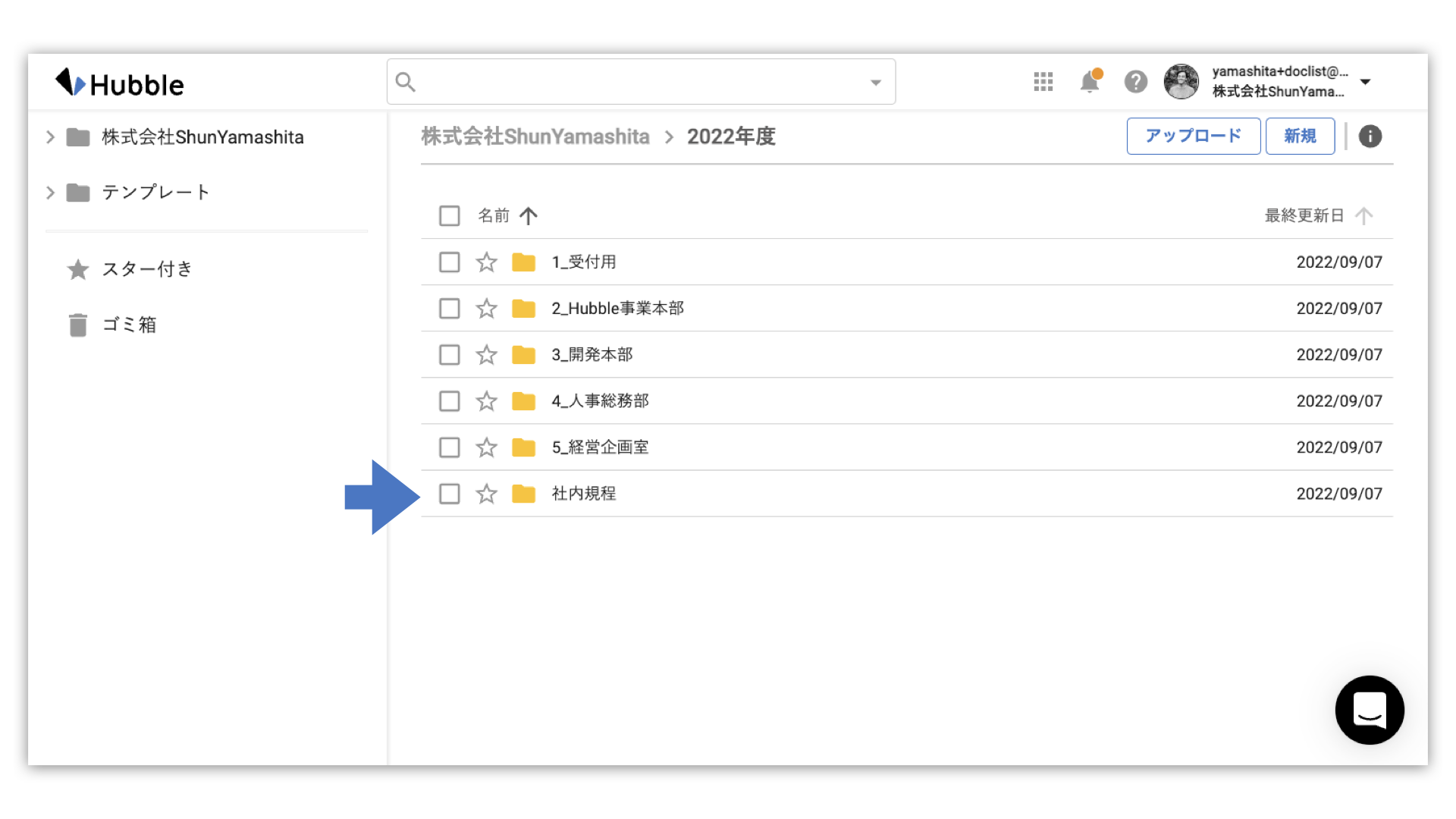Screen dimensions: 1456x819
Task: Expand the 株式会社ShunYamashita tree folder
Action: (50, 137)
